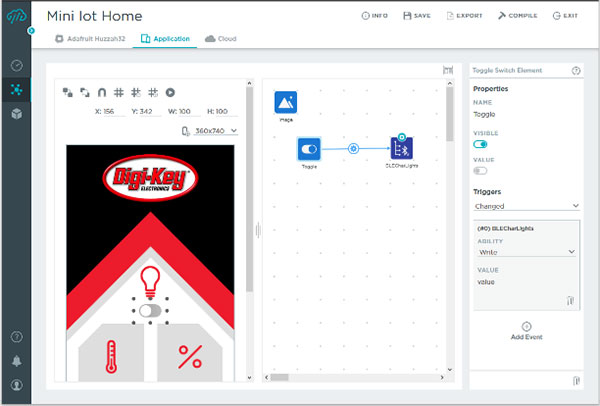Screen dimensions: 600x406
Task: Open the projects node sidebar icon
Action: coord(16,90)
